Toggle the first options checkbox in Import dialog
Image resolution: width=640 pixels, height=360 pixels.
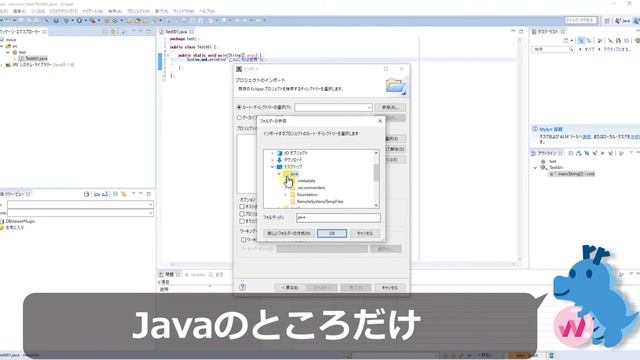(242, 207)
